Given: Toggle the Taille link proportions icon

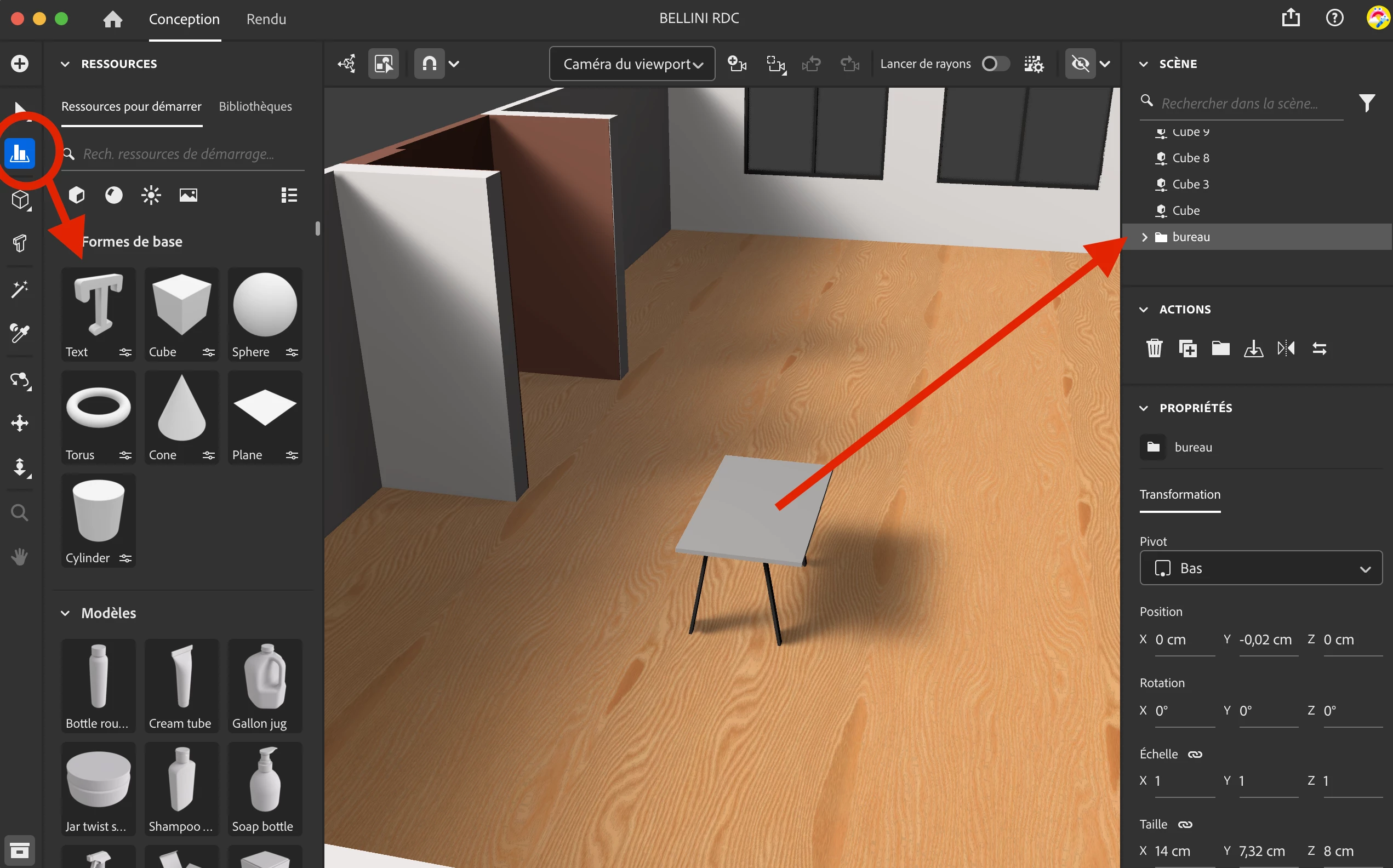Looking at the screenshot, I should [x=1185, y=825].
